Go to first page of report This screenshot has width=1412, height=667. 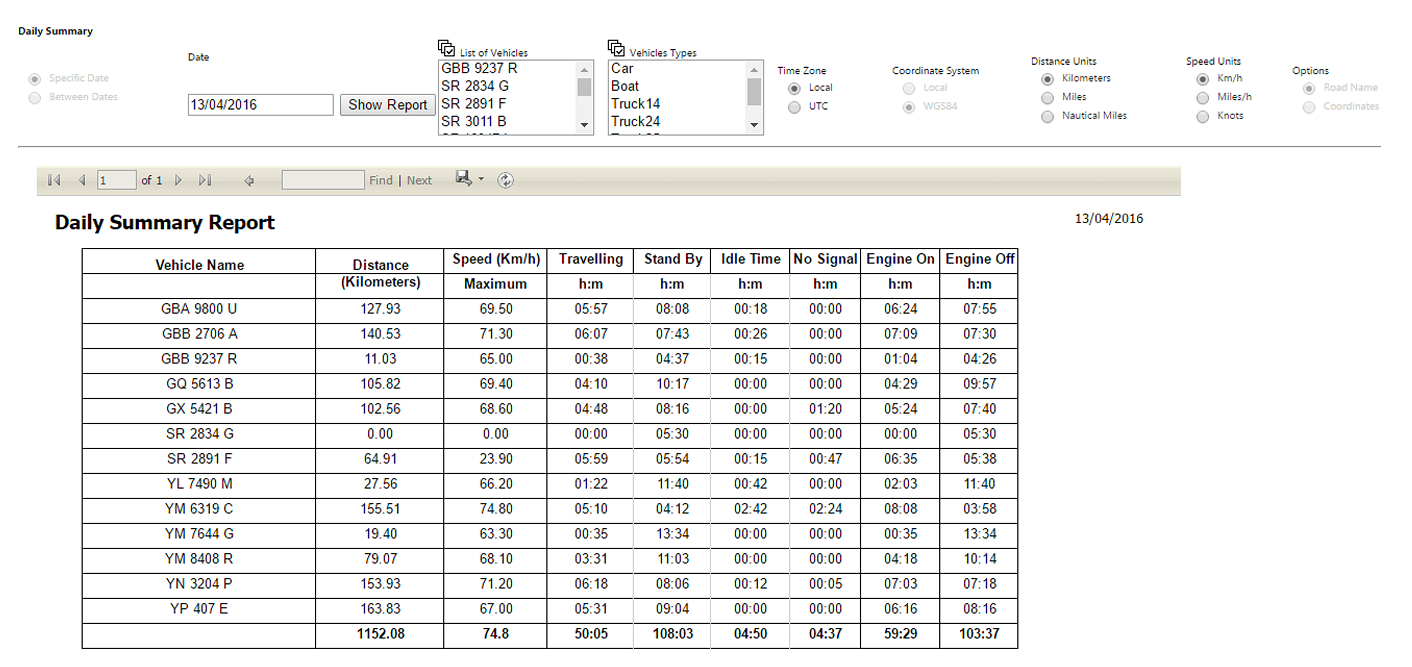[54, 181]
